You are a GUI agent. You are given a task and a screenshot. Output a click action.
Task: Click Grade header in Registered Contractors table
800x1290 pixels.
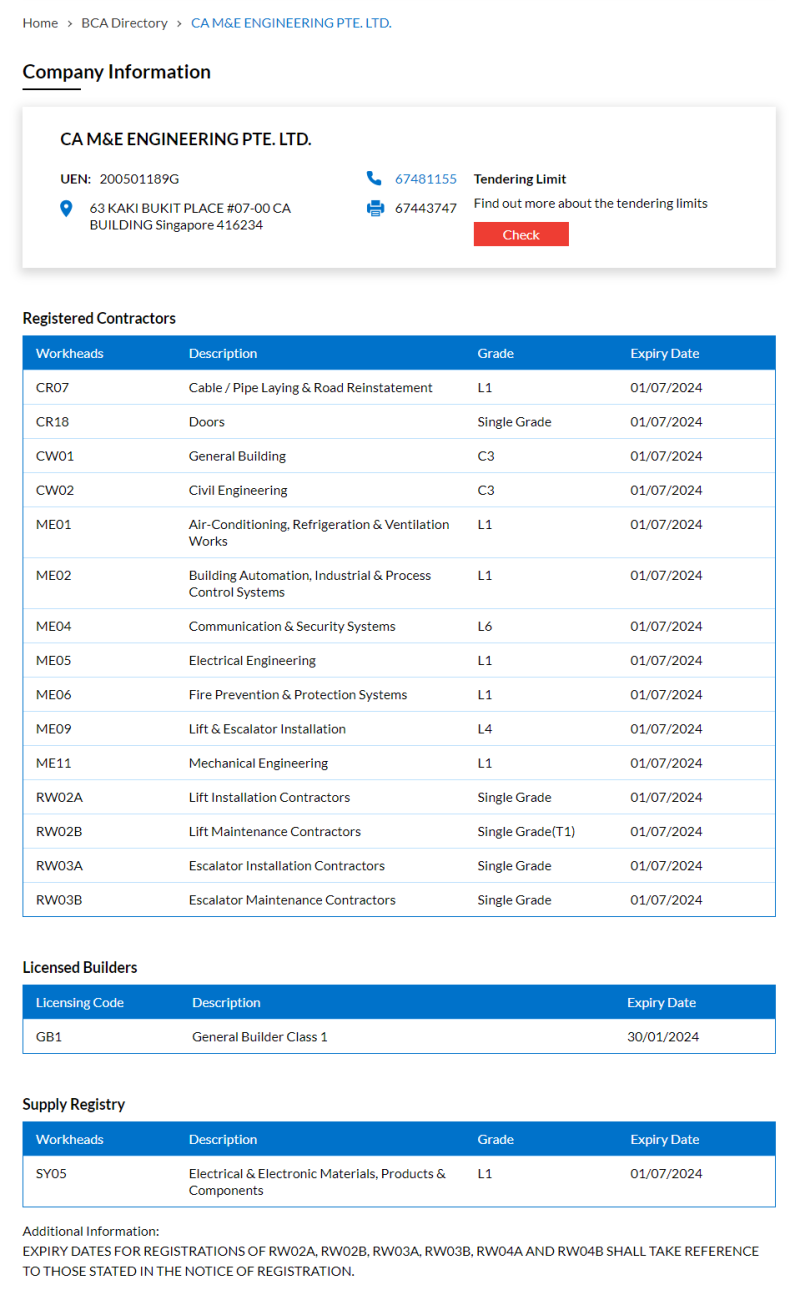[x=495, y=353]
